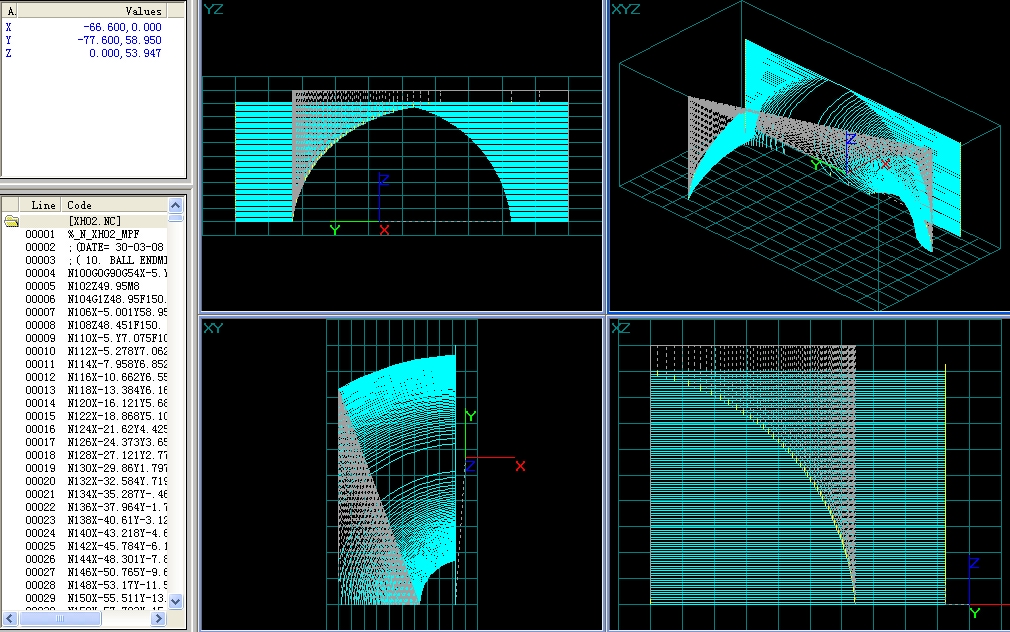Click the up arrow on the code list scrollbar

pyautogui.click(x=175, y=206)
